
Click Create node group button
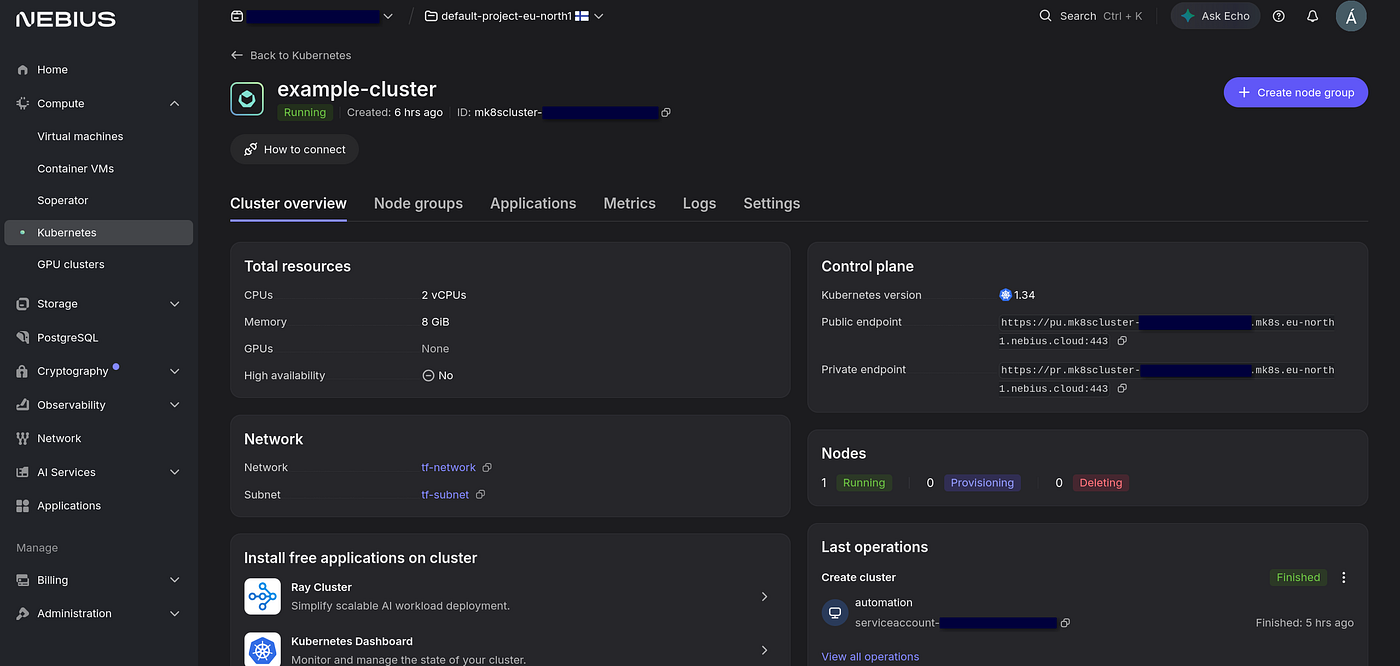coord(1296,92)
